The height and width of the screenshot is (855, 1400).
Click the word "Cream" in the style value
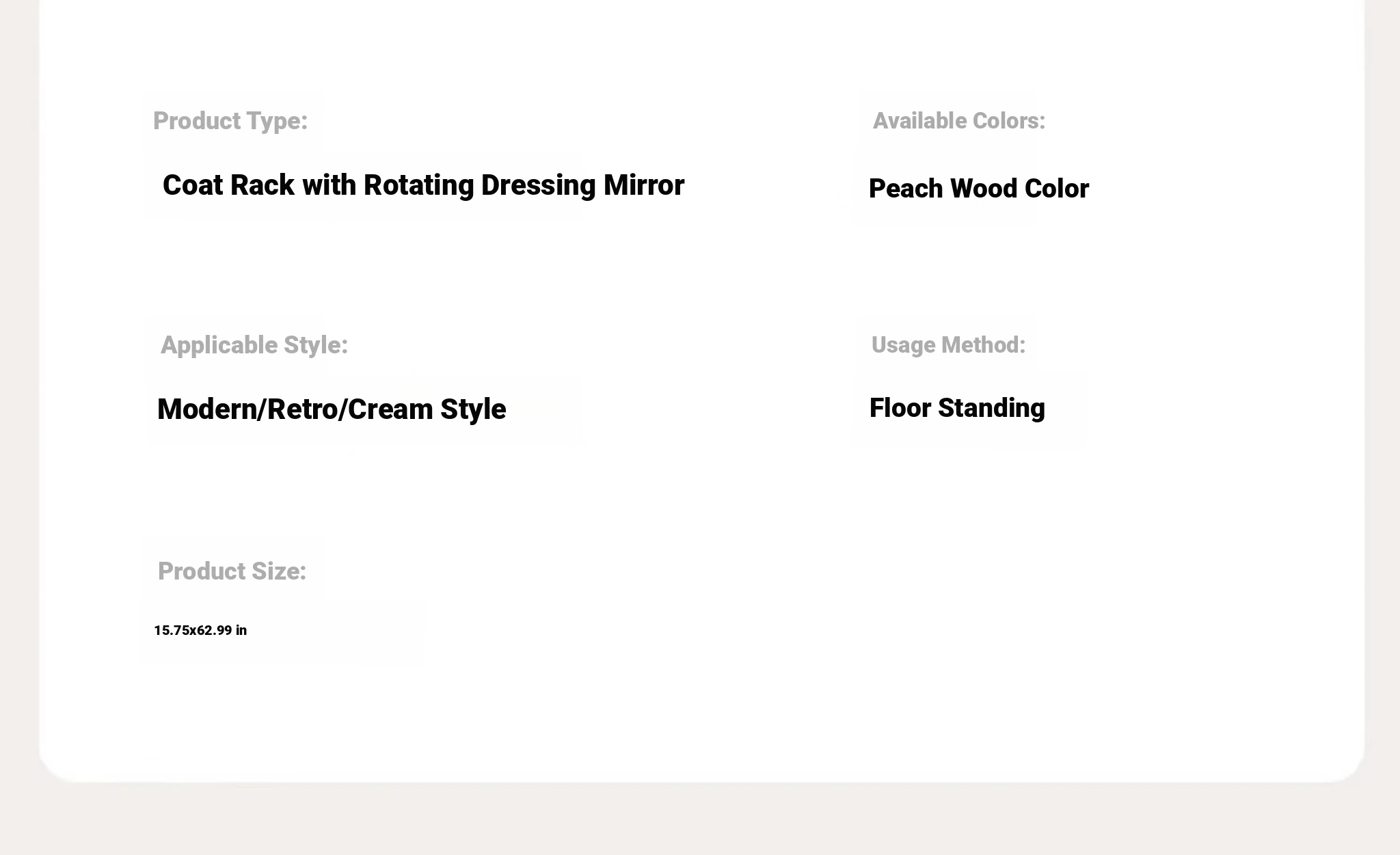[x=390, y=409]
